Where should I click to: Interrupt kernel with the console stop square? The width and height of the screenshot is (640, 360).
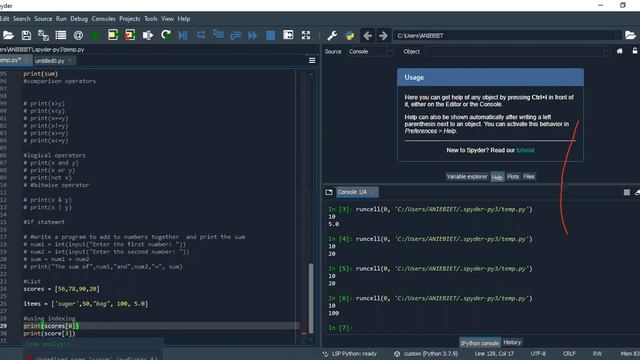click(627, 192)
